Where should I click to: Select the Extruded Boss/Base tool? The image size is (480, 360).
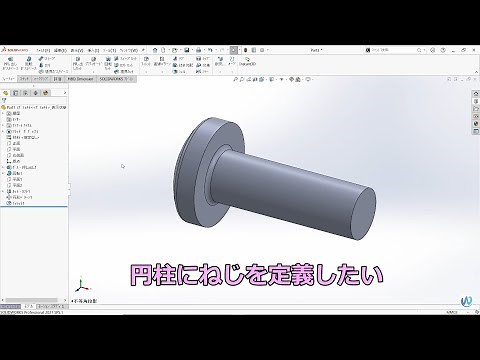tap(10, 64)
